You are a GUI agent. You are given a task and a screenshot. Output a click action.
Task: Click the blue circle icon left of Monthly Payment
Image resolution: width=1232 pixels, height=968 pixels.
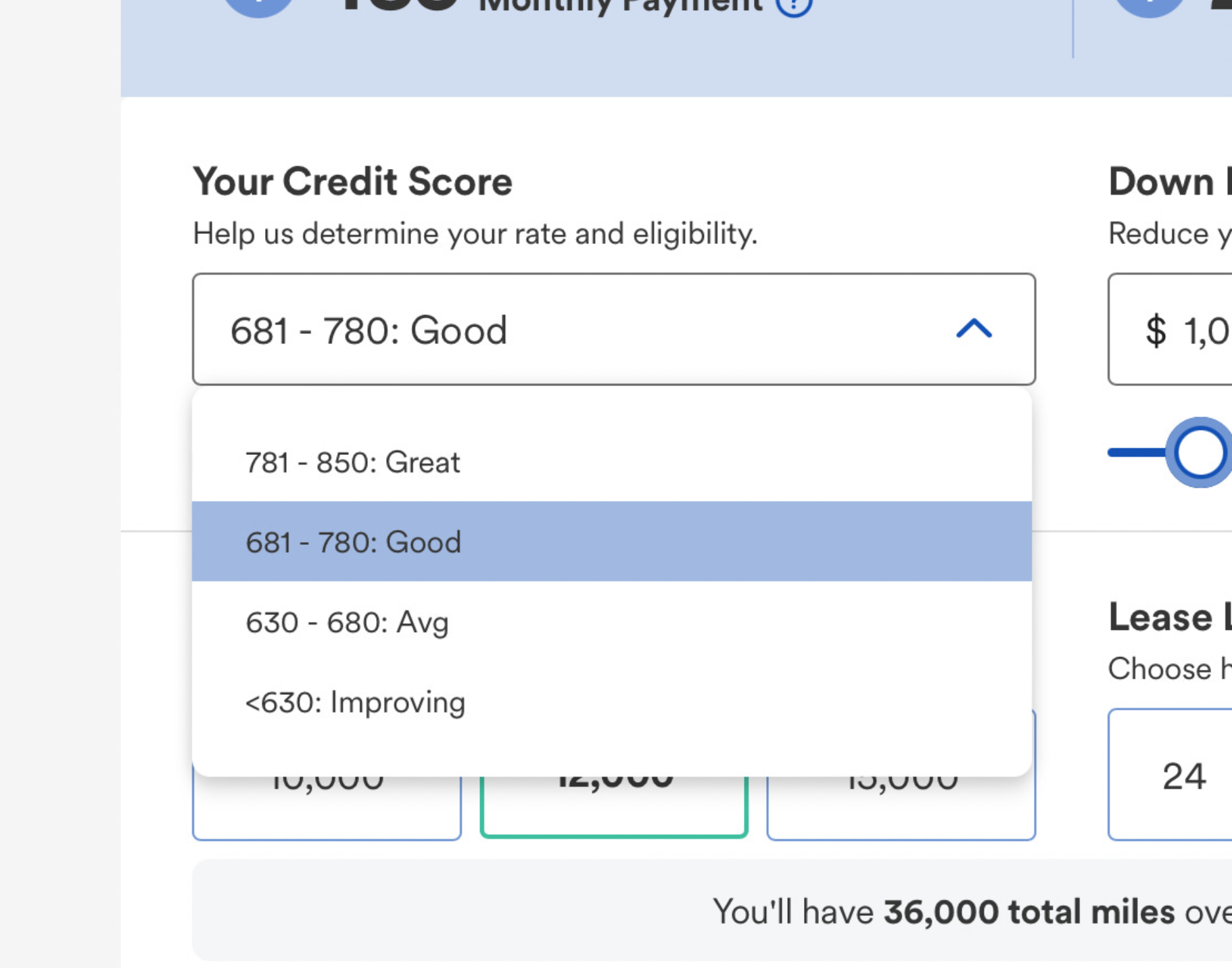[258, 5]
